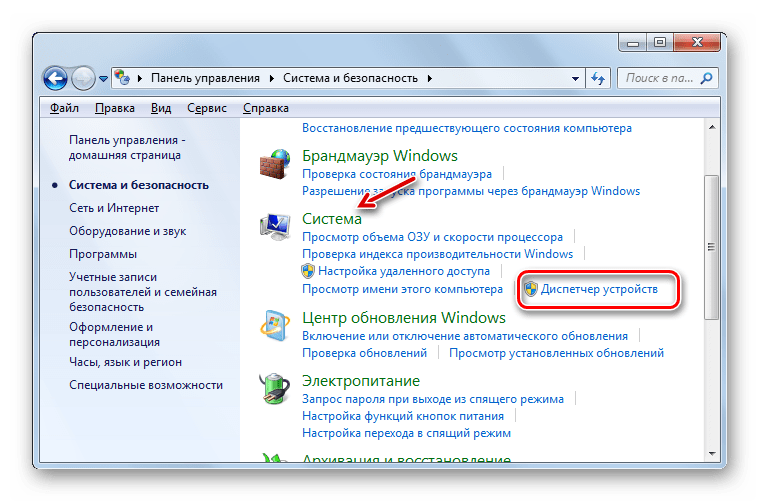Click the vertical scrollbar thumb
760x502 pixels.
coord(712,247)
